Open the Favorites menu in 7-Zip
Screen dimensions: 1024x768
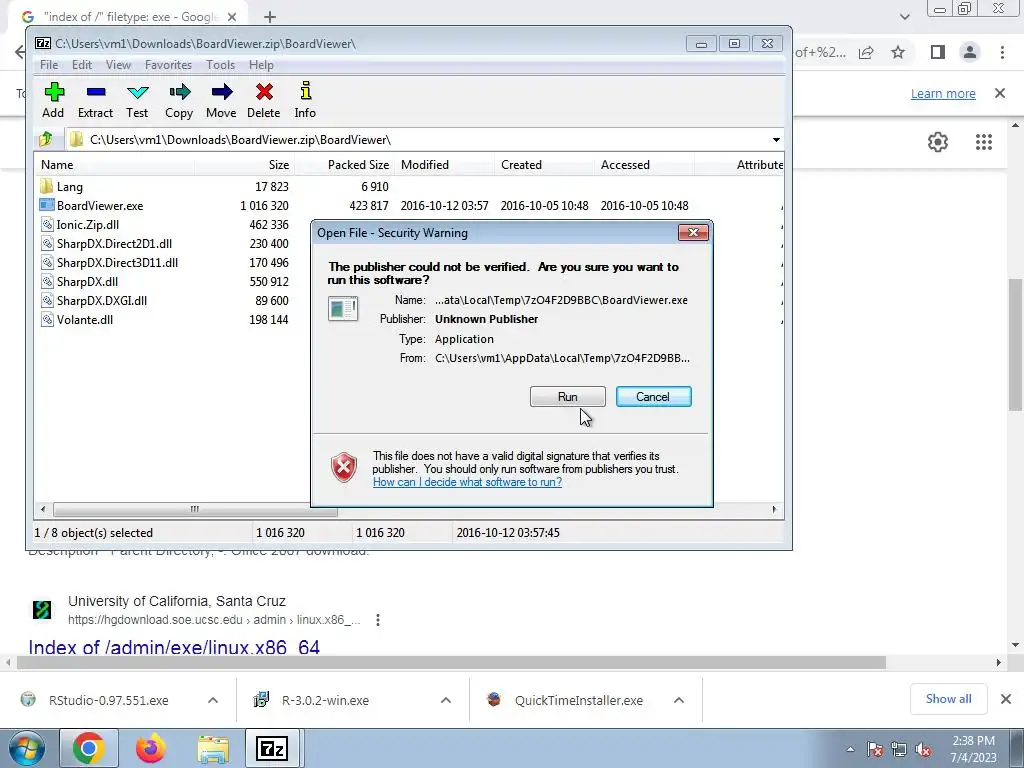[168, 65]
